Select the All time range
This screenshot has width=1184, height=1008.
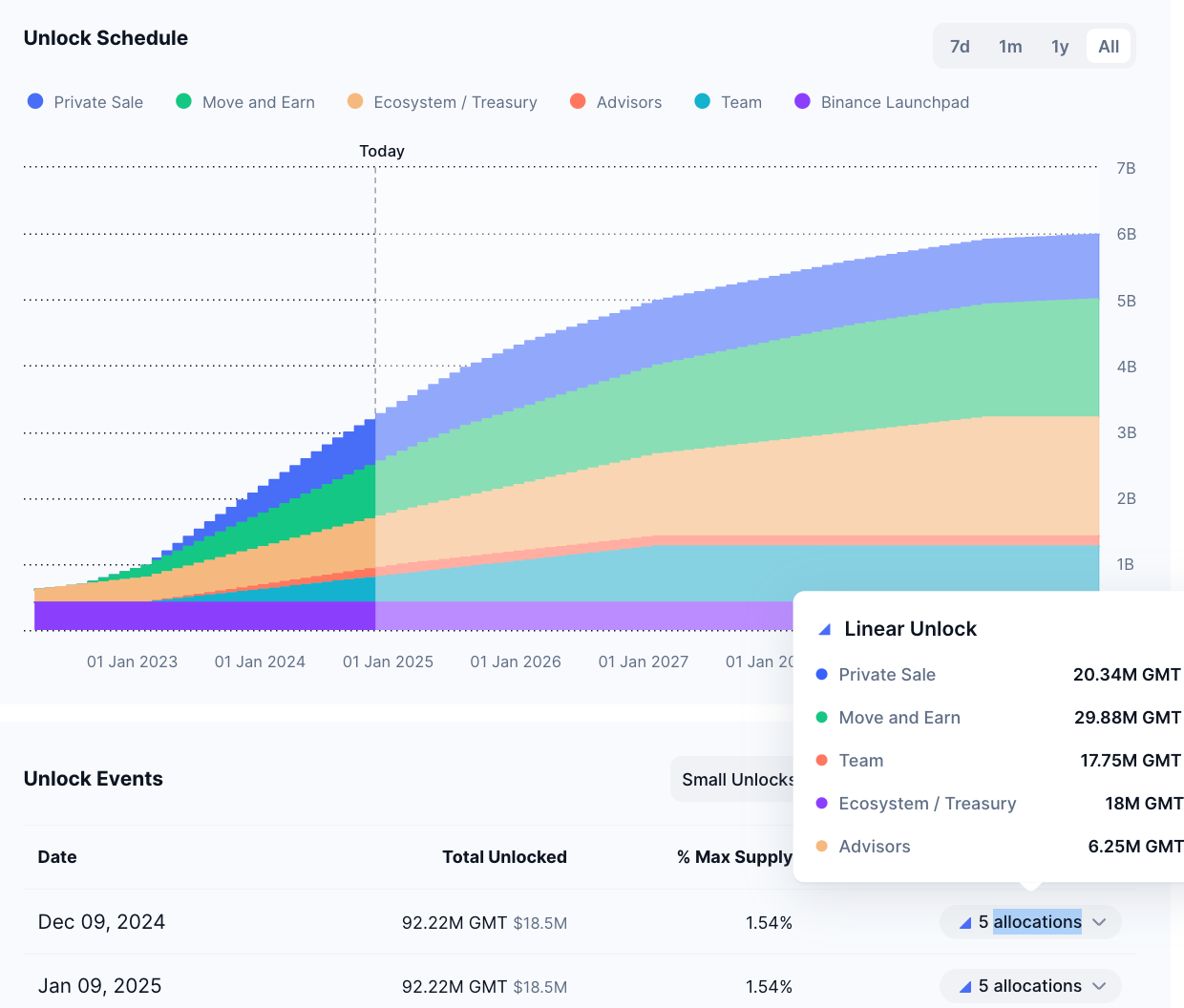[1109, 47]
